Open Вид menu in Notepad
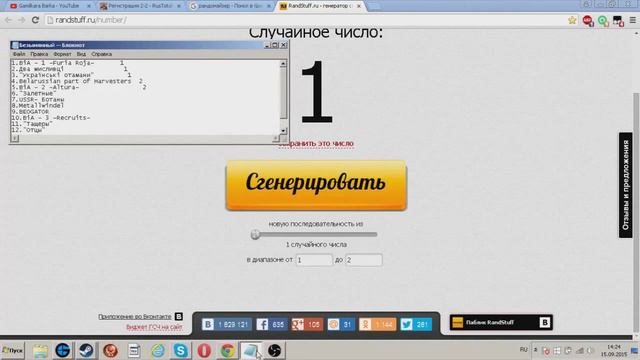 tap(81, 54)
